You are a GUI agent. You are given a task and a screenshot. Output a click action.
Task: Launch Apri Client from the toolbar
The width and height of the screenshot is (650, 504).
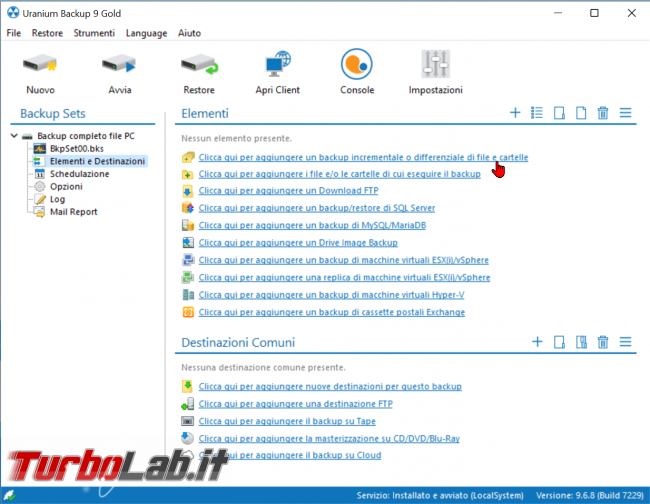click(277, 65)
